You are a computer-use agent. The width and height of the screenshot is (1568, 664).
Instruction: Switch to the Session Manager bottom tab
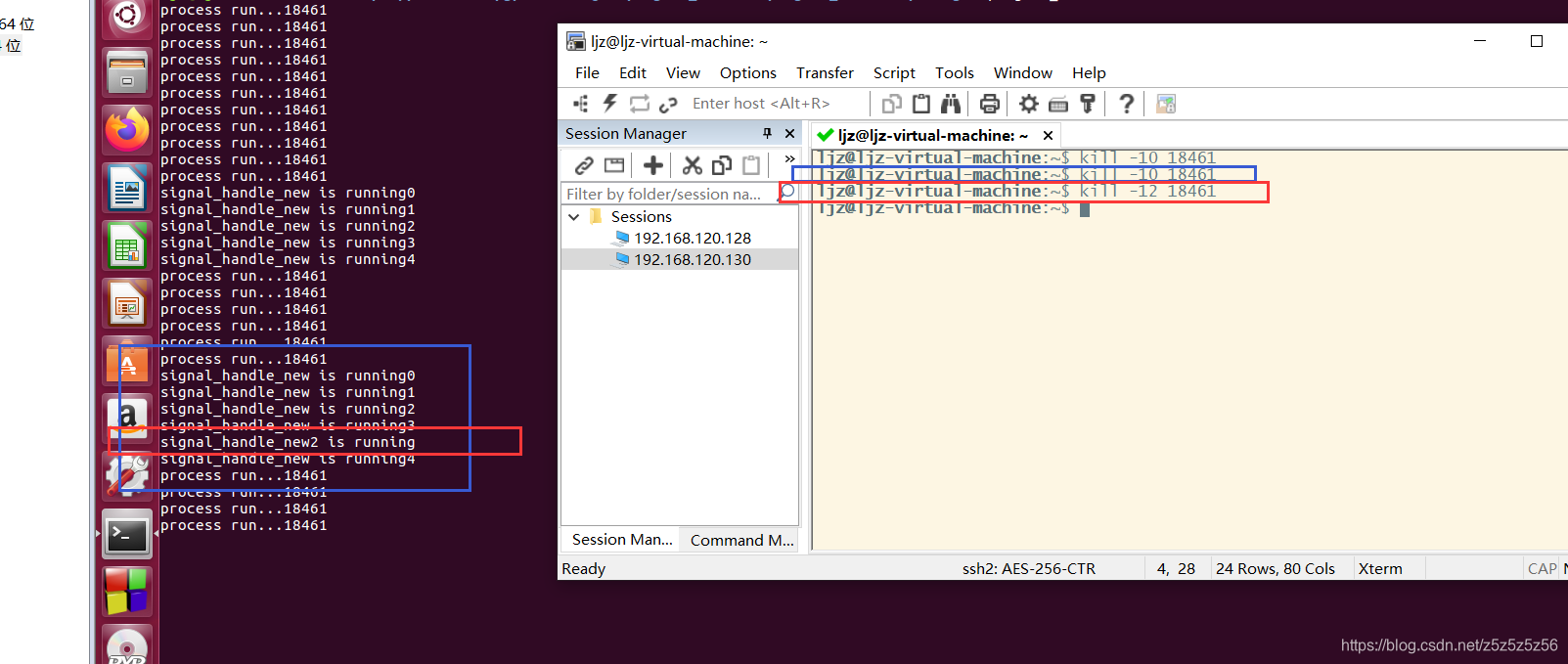[x=622, y=540]
